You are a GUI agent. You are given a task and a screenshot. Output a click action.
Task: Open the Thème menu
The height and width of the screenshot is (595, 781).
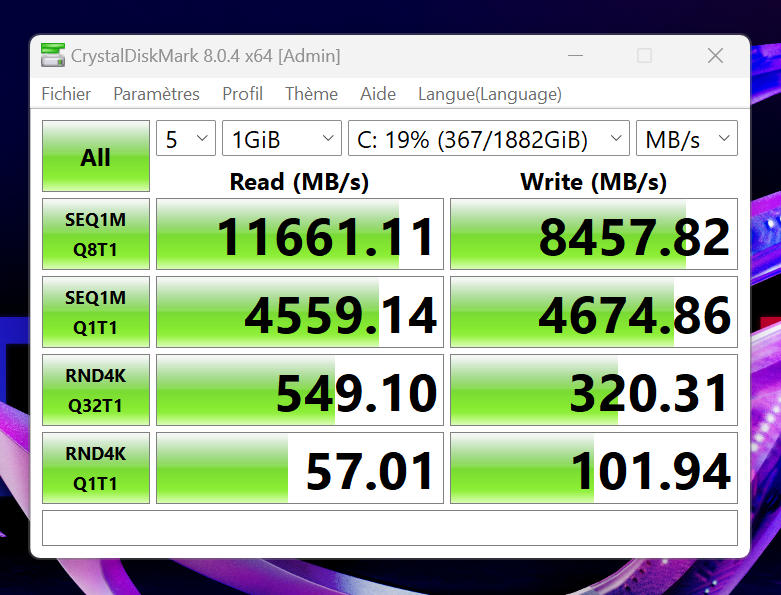tap(311, 94)
